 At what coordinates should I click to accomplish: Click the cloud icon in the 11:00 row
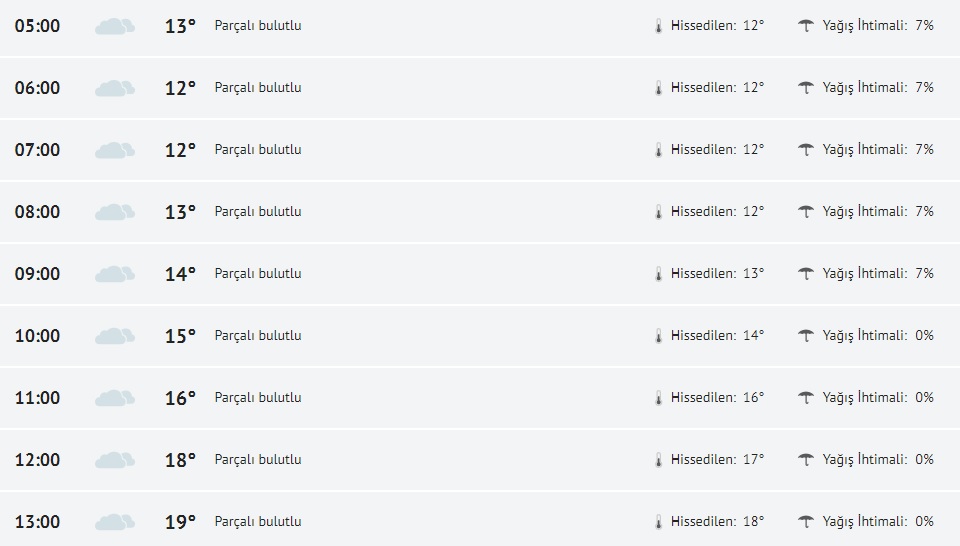(114, 398)
